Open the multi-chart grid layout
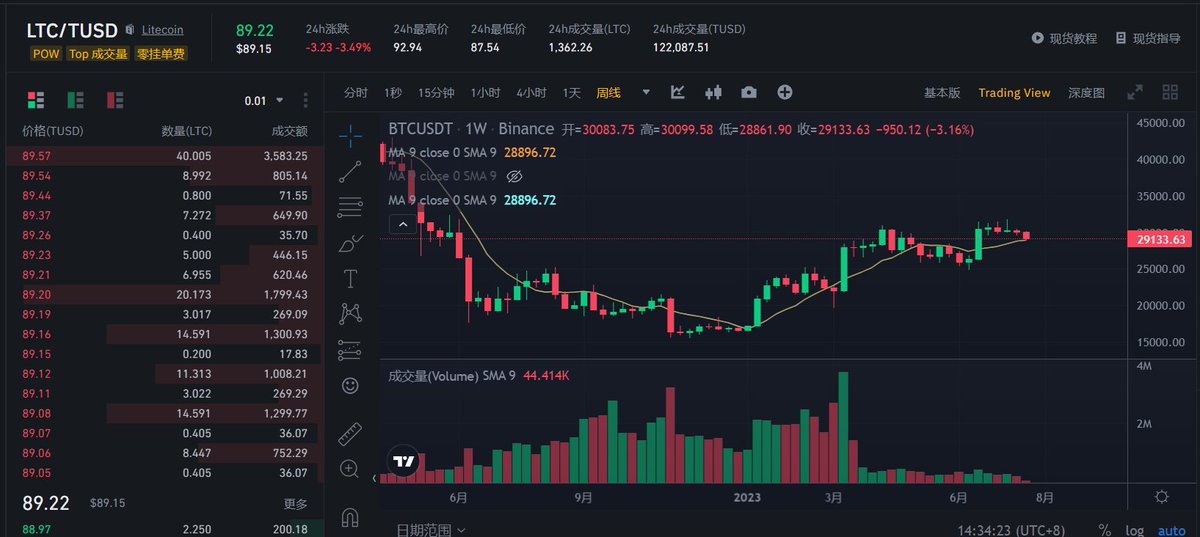Viewport: 1200px width, 537px height. pyautogui.click(x=1170, y=92)
